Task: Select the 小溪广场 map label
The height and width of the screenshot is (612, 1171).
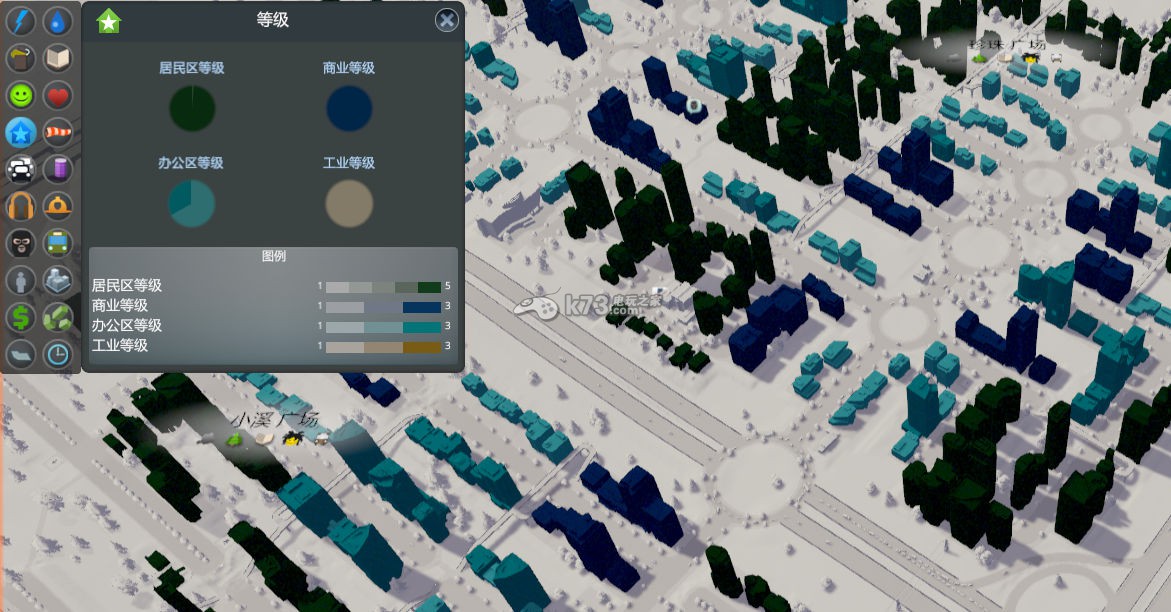Action: point(274,419)
